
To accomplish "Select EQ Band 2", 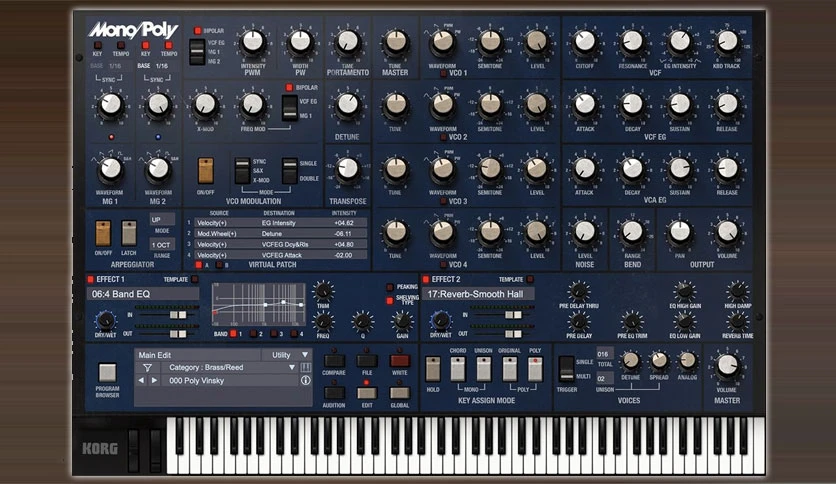I will pos(253,334).
